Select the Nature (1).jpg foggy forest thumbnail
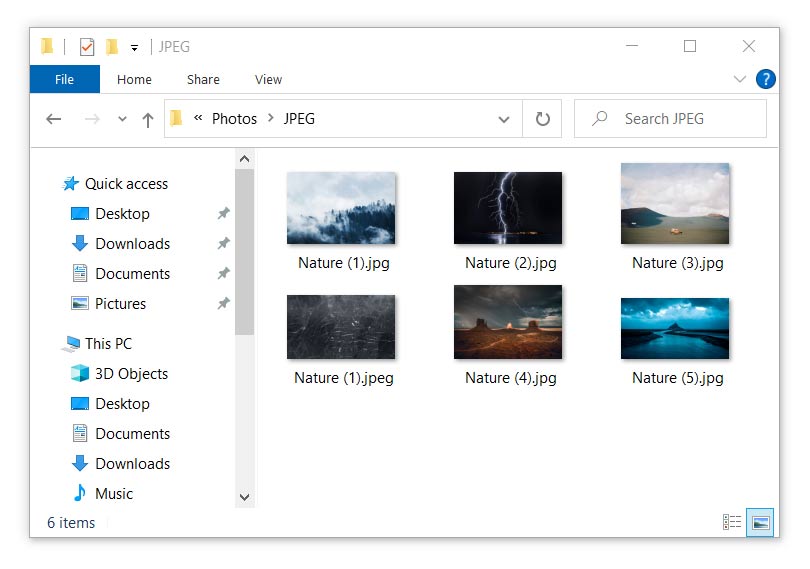810x569 pixels. 341,208
